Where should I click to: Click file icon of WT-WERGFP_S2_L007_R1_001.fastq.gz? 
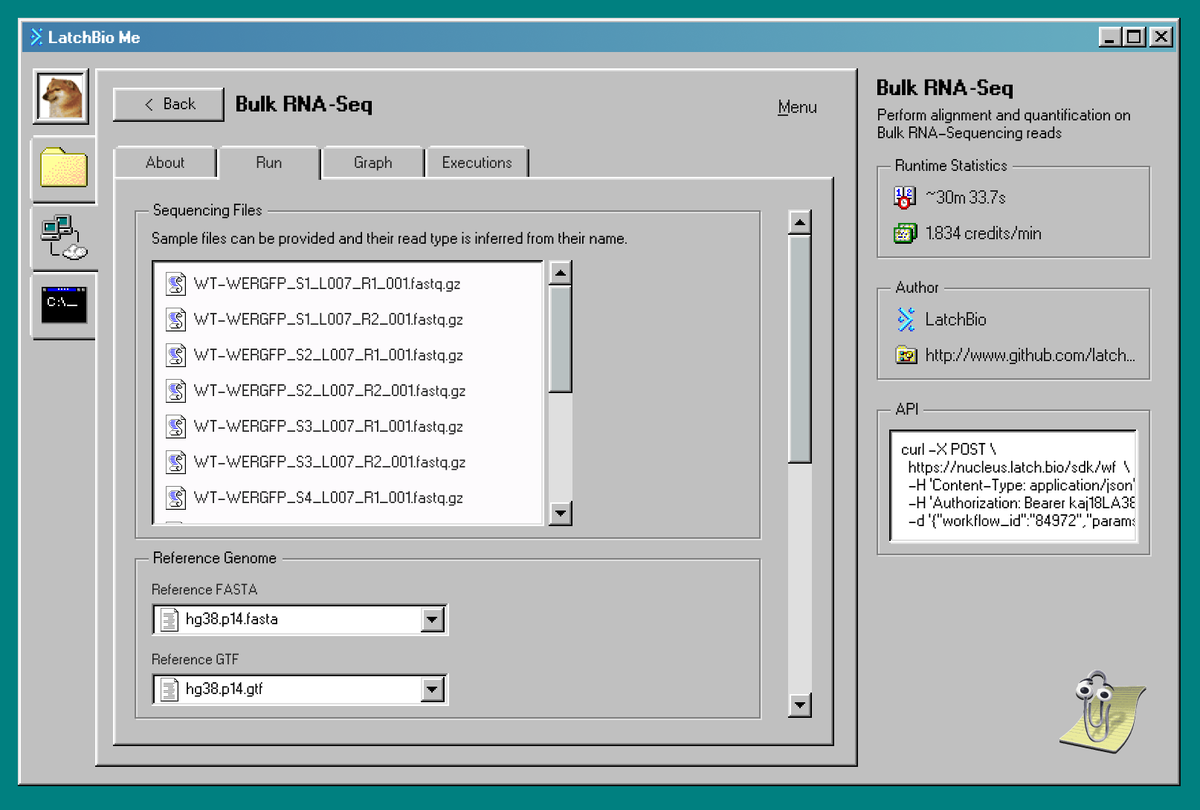pos(176,355)
